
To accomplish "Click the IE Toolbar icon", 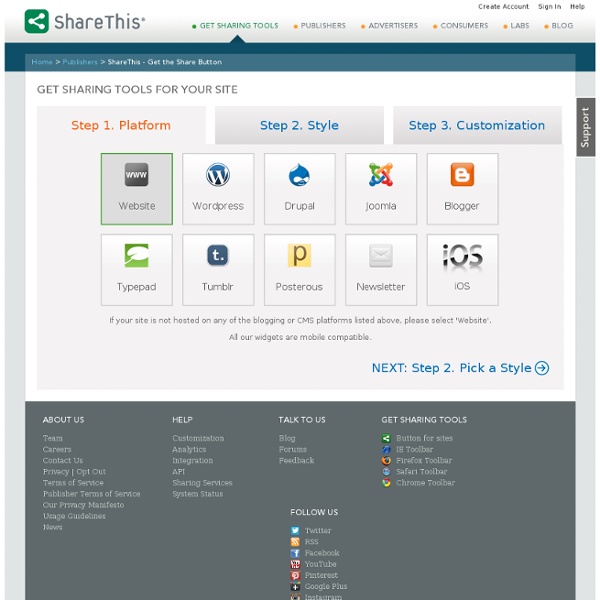I will tap(386, 449).
